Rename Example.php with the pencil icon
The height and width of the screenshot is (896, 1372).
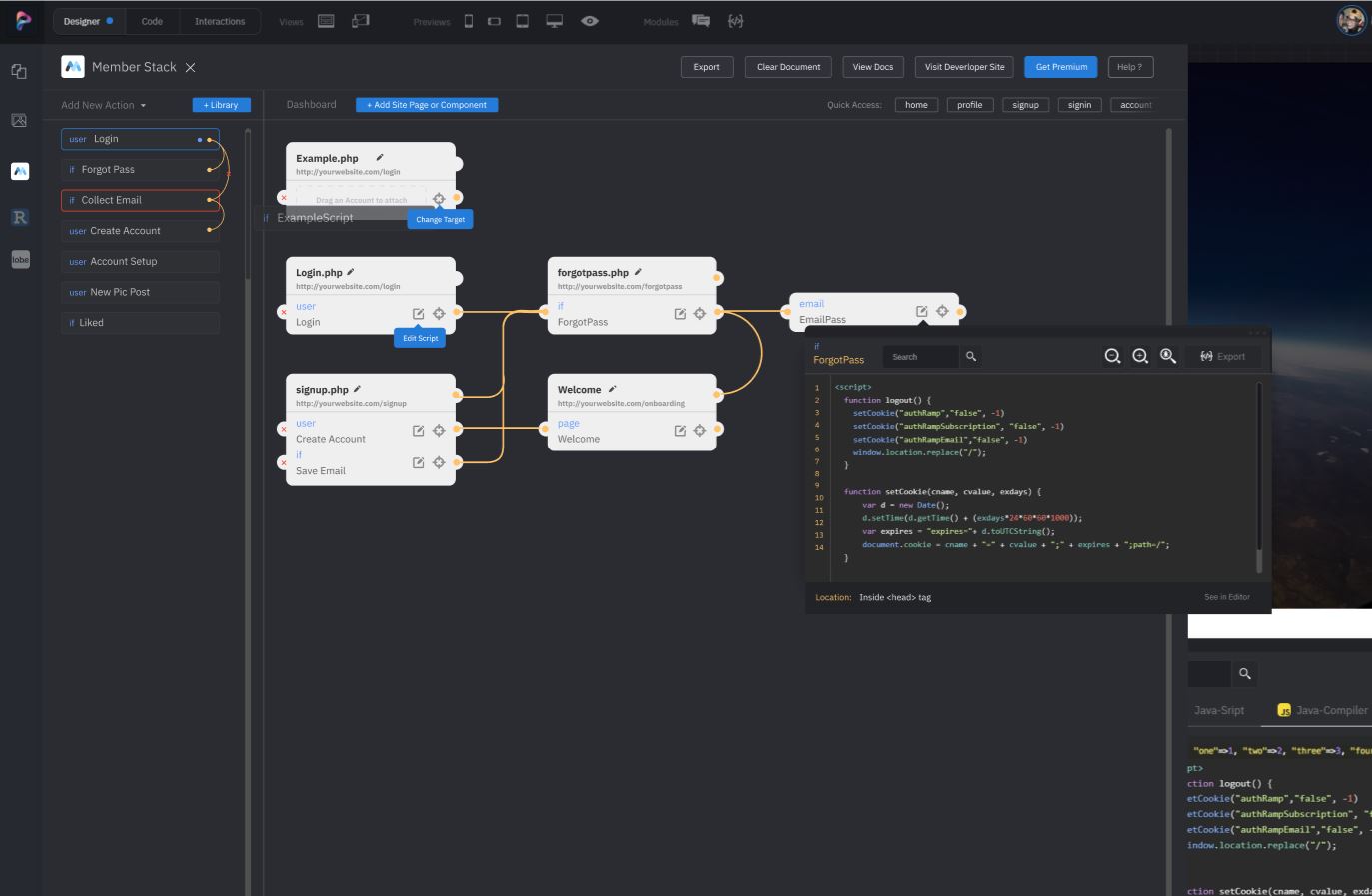[380, 157]
